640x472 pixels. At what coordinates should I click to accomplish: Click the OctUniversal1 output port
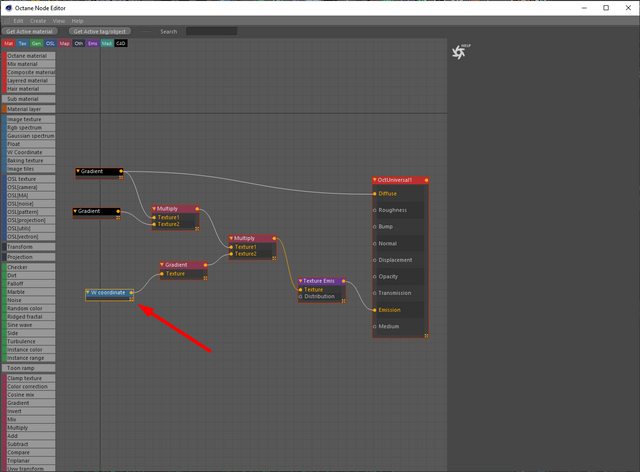(x=426, y=180)
